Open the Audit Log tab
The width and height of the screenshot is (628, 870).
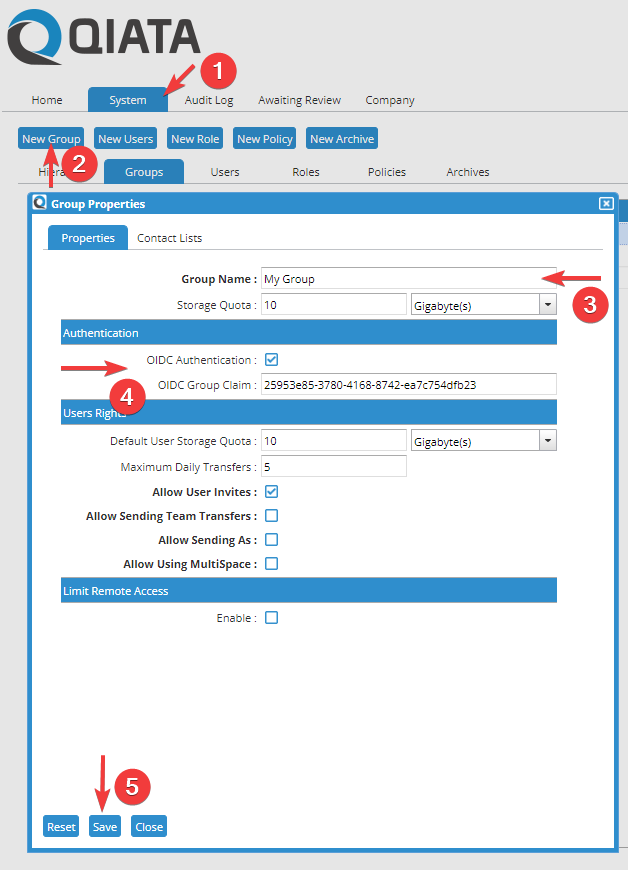pos(209,100)
